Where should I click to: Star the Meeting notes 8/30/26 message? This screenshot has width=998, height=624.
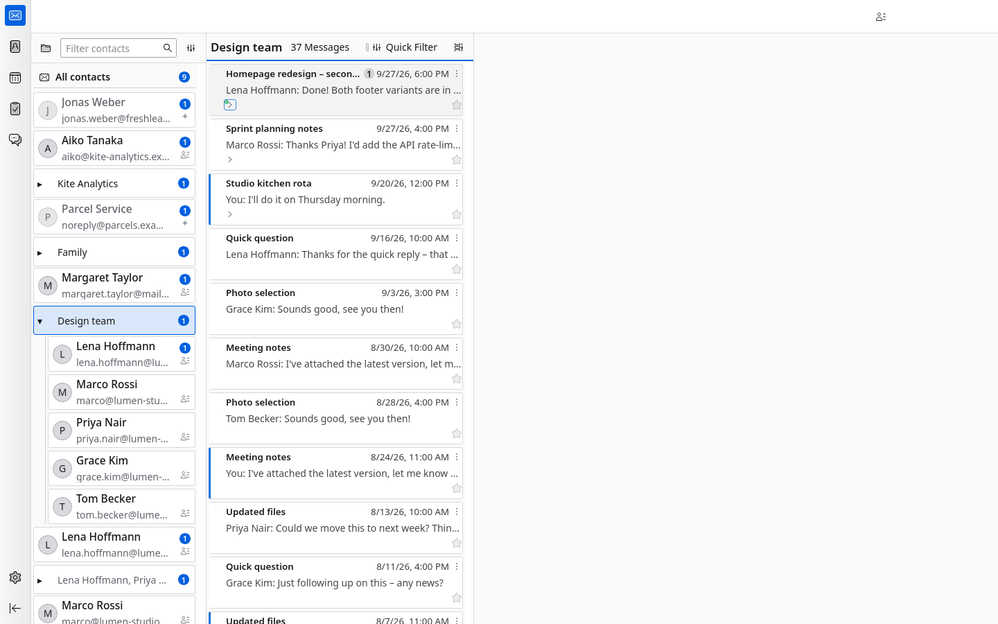[x=456, y=379]
